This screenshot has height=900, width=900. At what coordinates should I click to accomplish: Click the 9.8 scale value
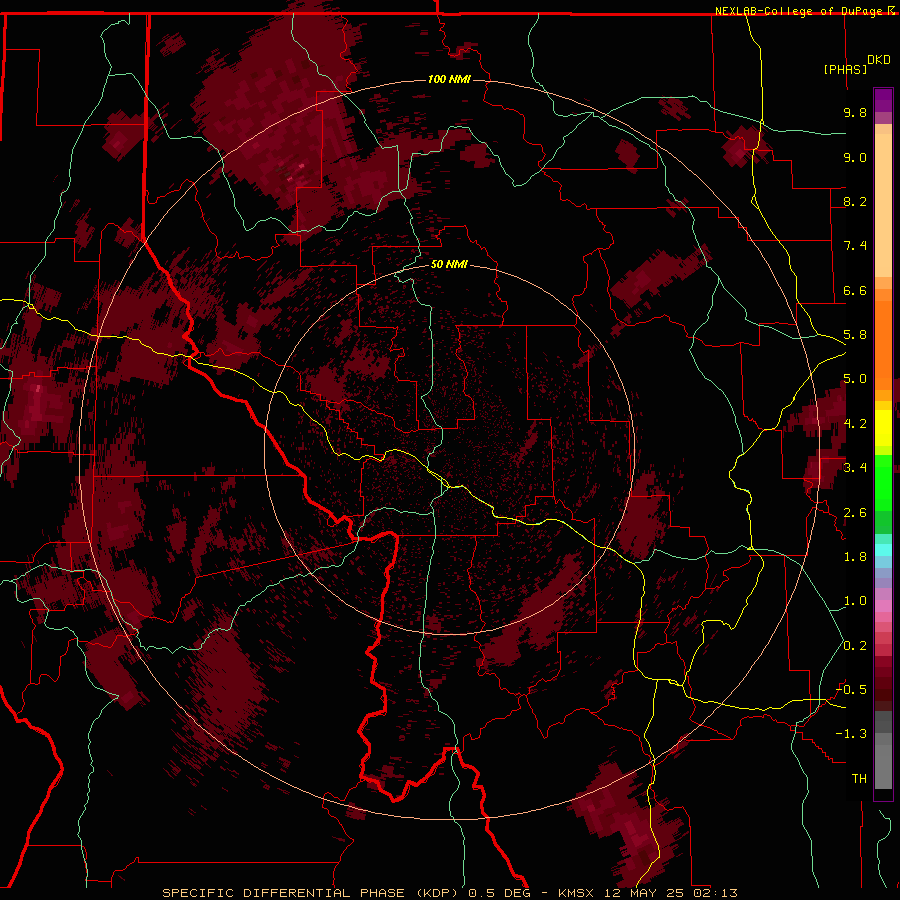click(x=855, y=112)
